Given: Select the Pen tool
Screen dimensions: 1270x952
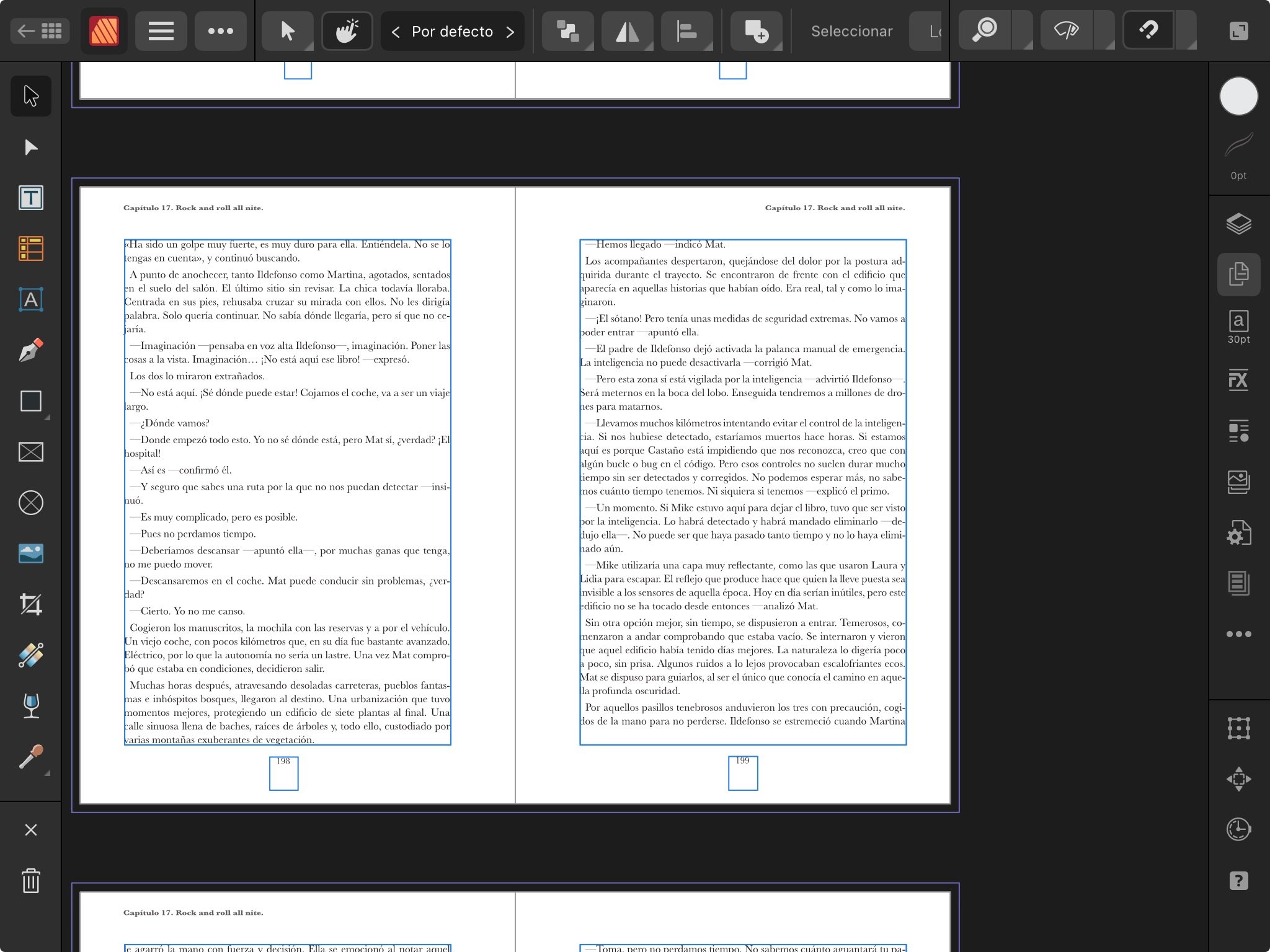Looking at the screenshot, I should click(31, 350).
